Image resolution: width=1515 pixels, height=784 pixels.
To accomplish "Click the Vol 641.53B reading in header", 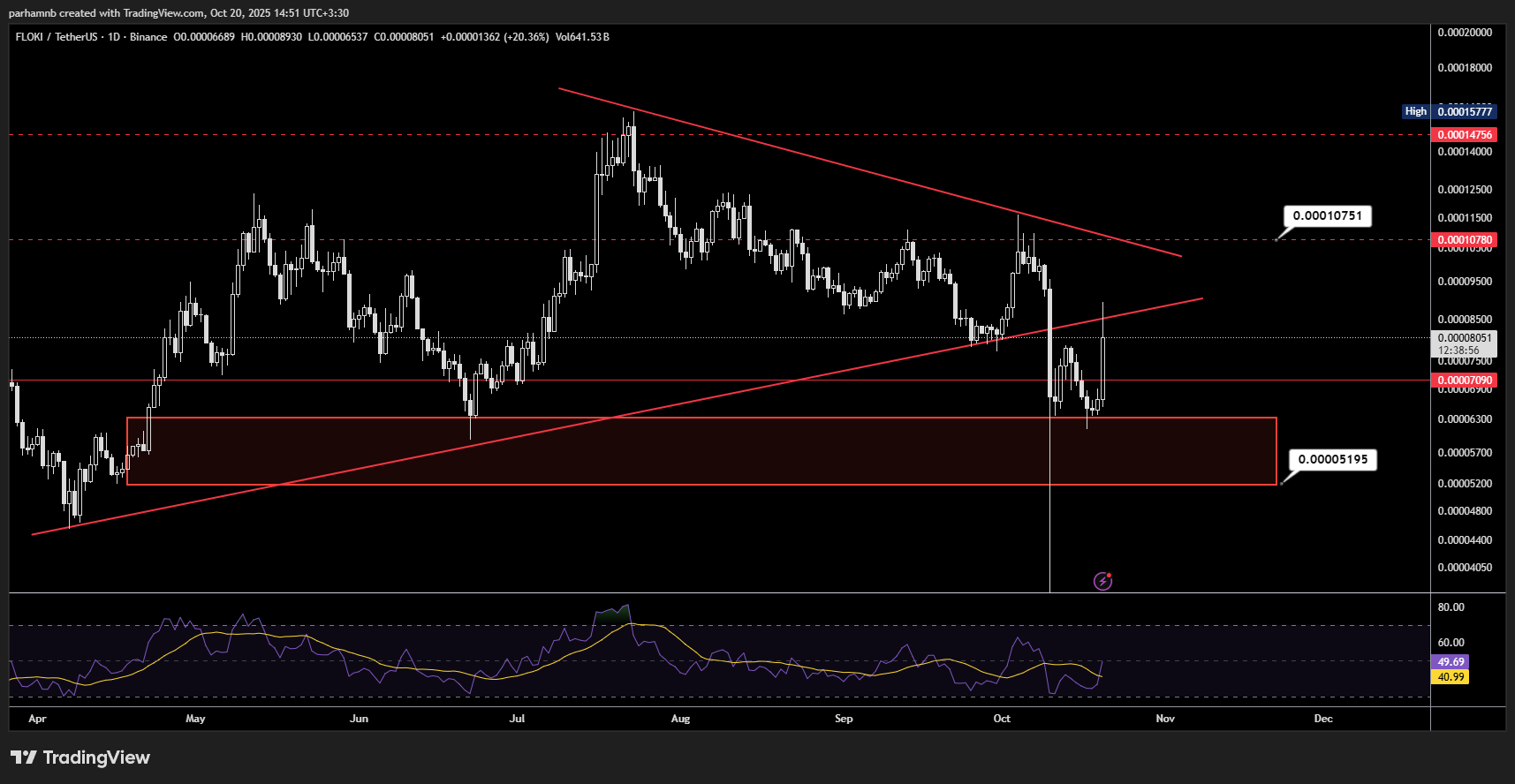I will pyautogui.click(x=582, y=37).
